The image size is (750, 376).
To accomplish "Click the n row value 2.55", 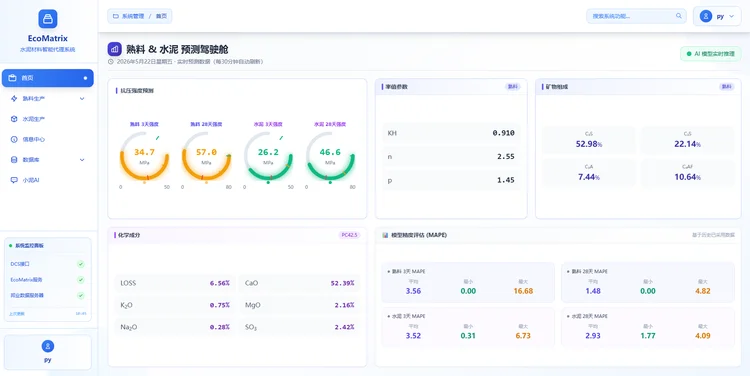I will (x=506, y=156).
